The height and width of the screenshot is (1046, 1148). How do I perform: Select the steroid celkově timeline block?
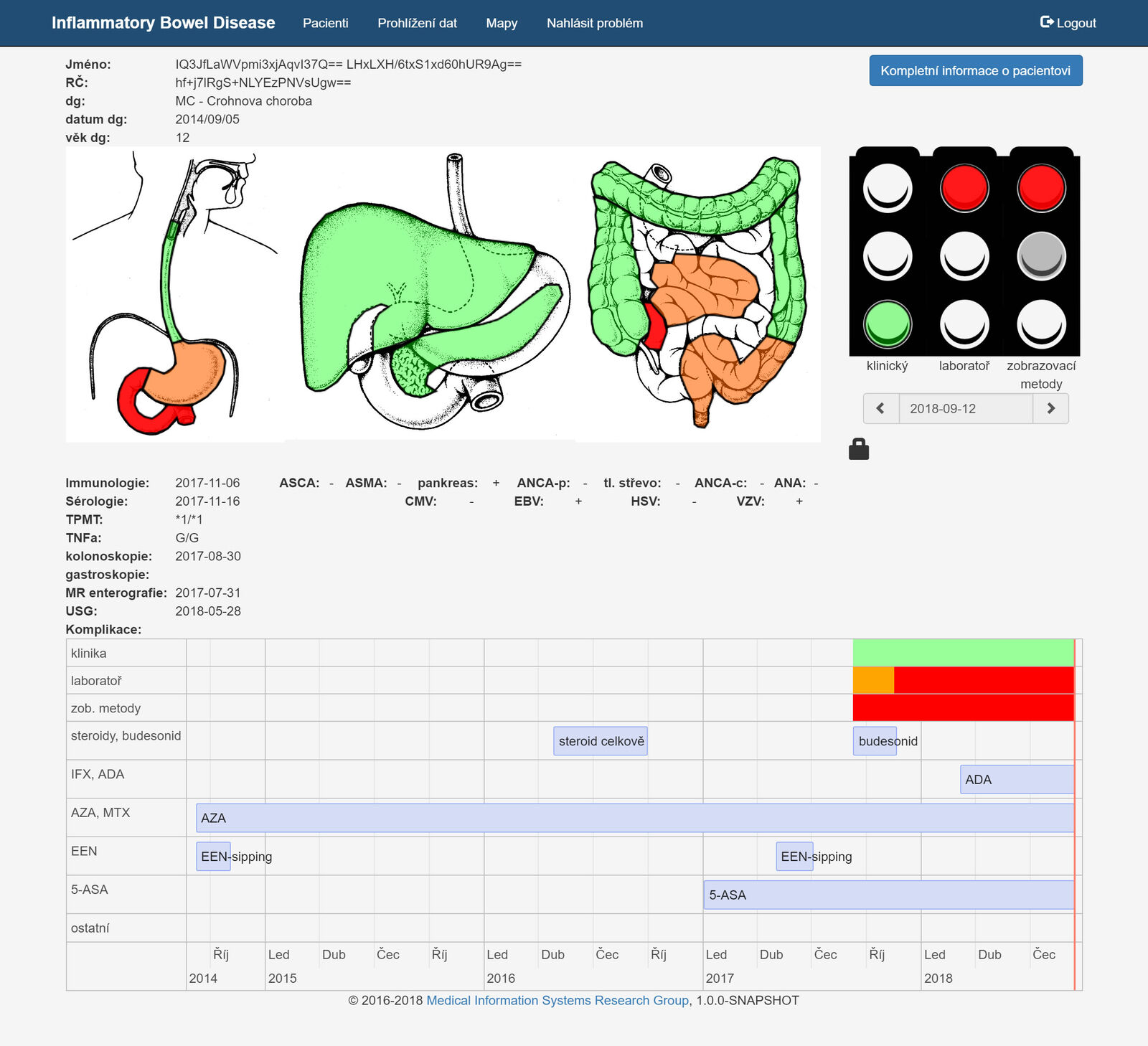(601, 741)
